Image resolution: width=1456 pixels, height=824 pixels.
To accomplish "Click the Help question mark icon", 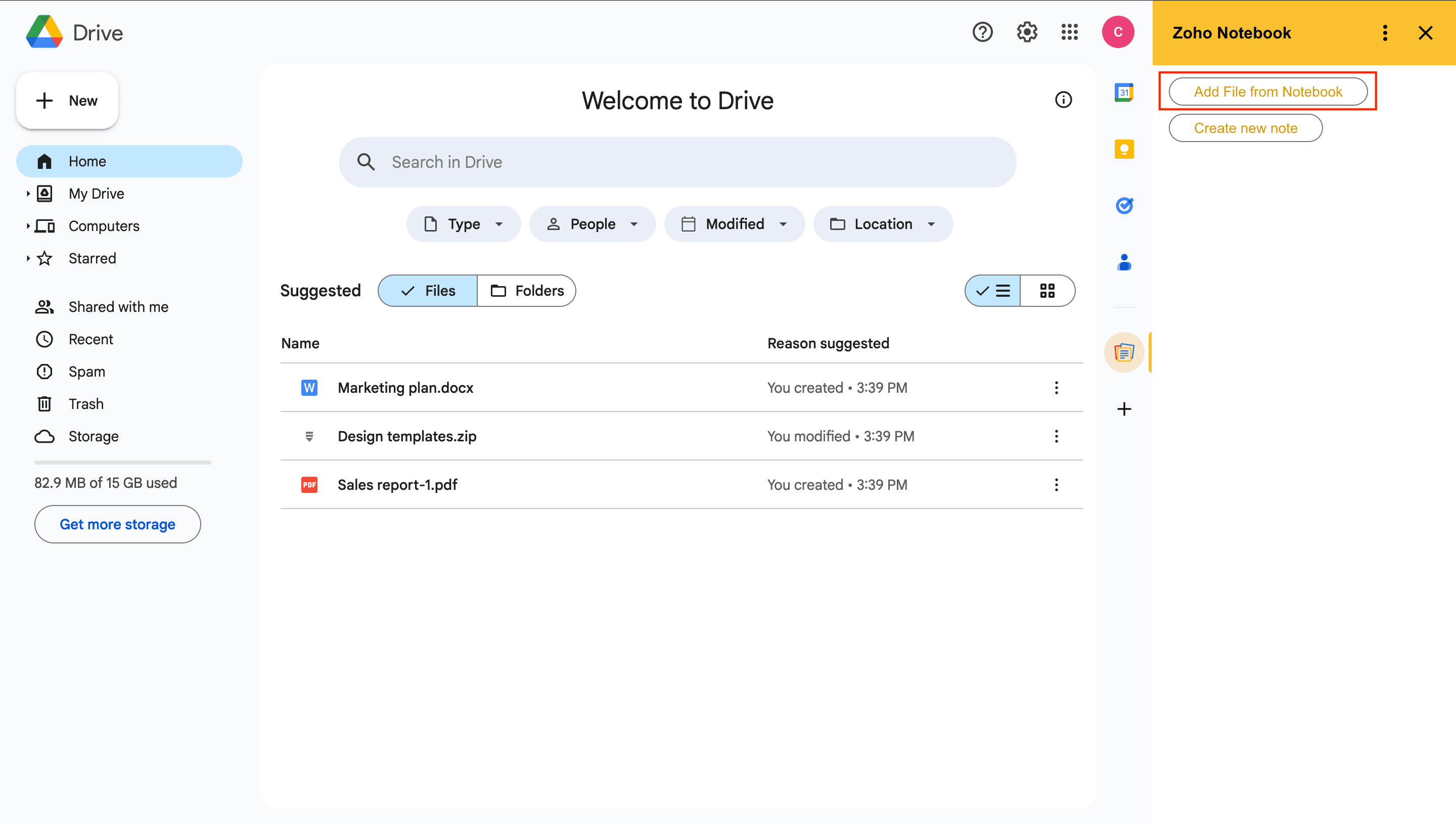I will pos(982,32).
